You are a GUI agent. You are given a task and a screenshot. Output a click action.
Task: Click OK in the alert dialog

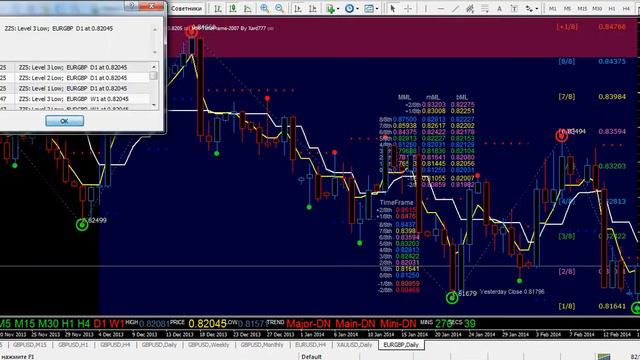[64, 121]
